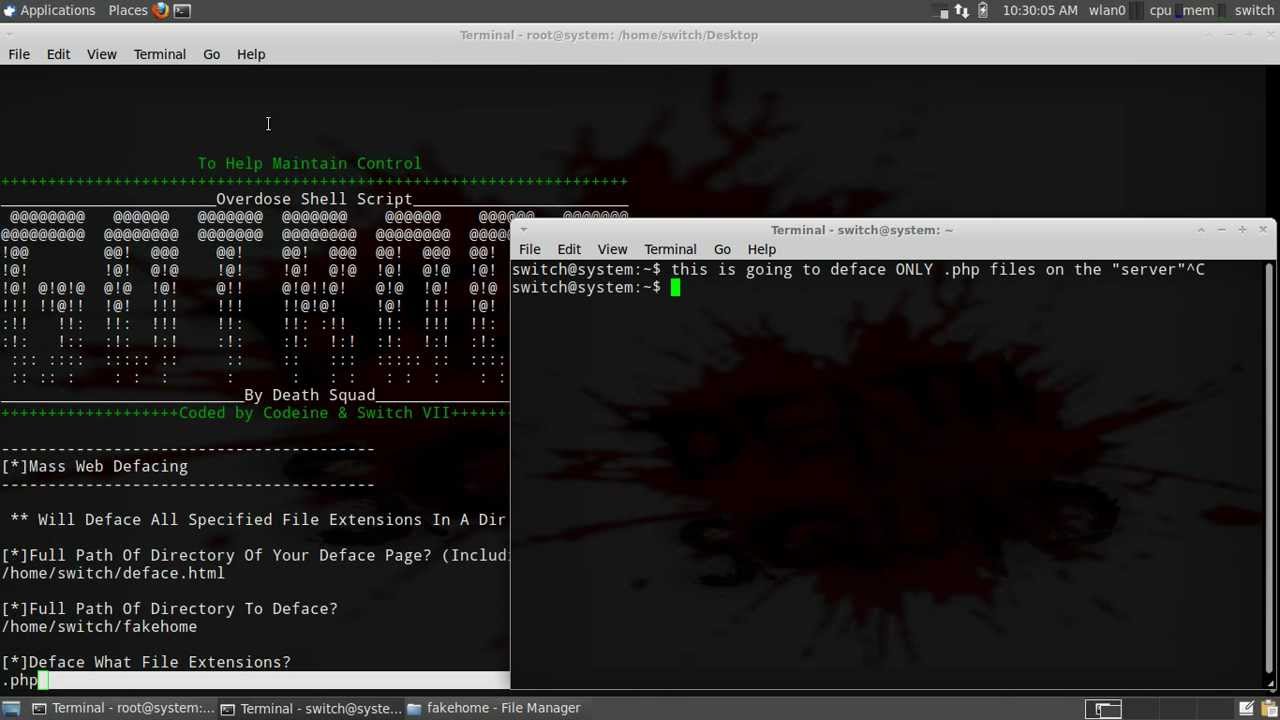Image resolution: width=1280 pixels, height=720 pixels.
Task: Switch to the Terminal - root@system taskbar button
Action: pyautogui.click(x=123, y=708)
